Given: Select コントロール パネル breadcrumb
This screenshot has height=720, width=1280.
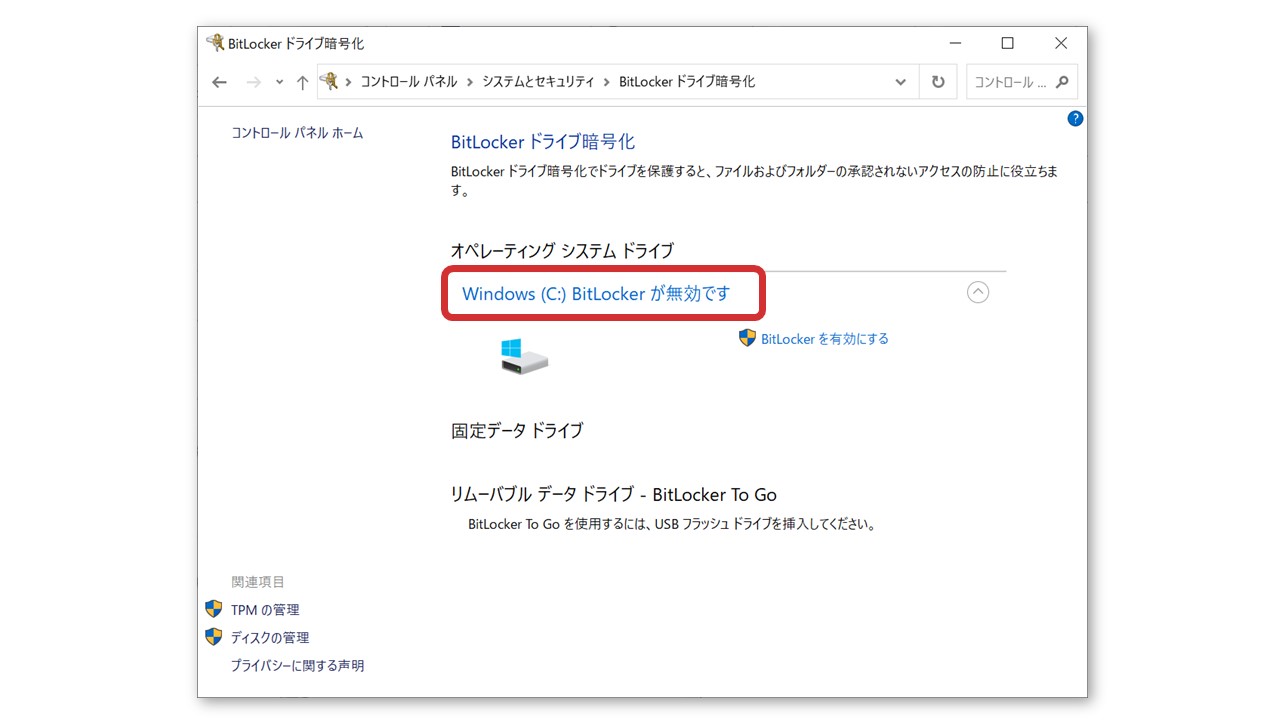Looking at the screenshot, I should pos(409,82).
